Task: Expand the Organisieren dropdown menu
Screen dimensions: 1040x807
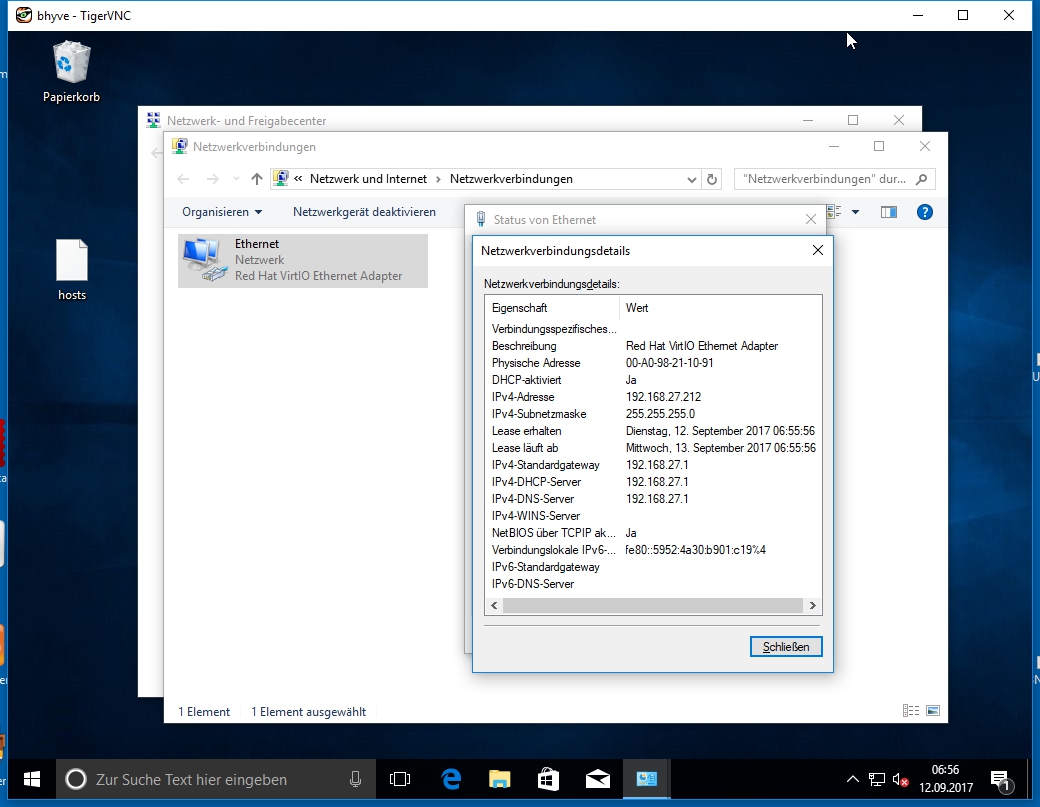Action: 222,212
